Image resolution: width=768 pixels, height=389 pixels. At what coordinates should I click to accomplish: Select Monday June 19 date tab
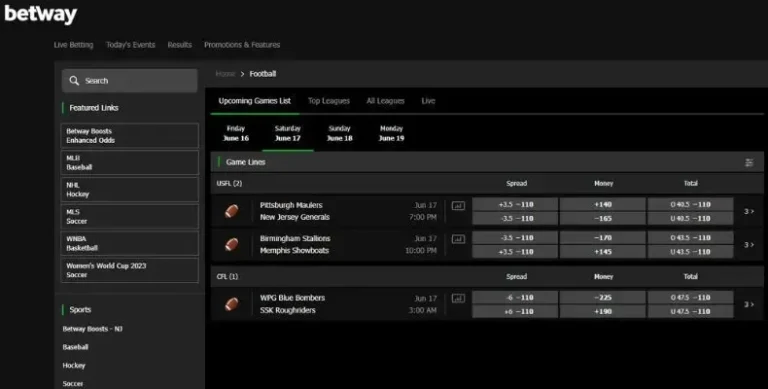click(x=391, y=133)
